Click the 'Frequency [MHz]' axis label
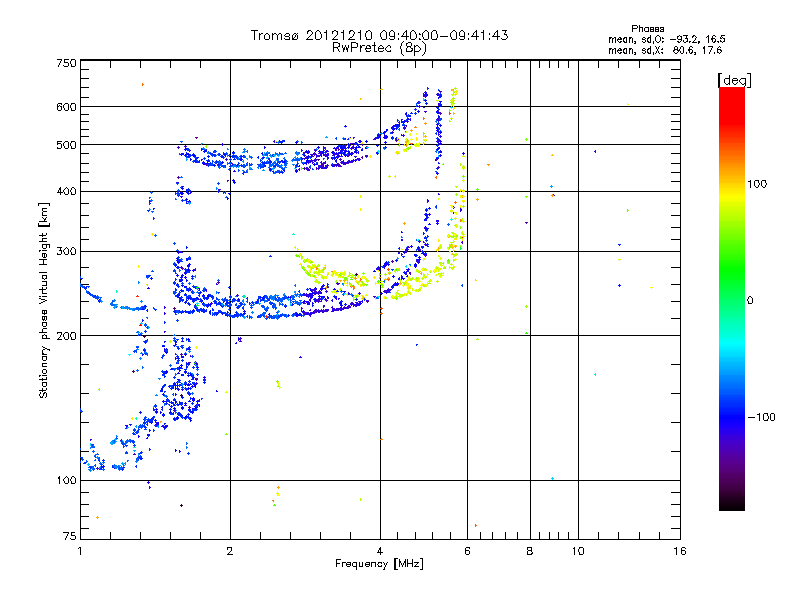This screenshot has width=800, height=600. (379, 564)
